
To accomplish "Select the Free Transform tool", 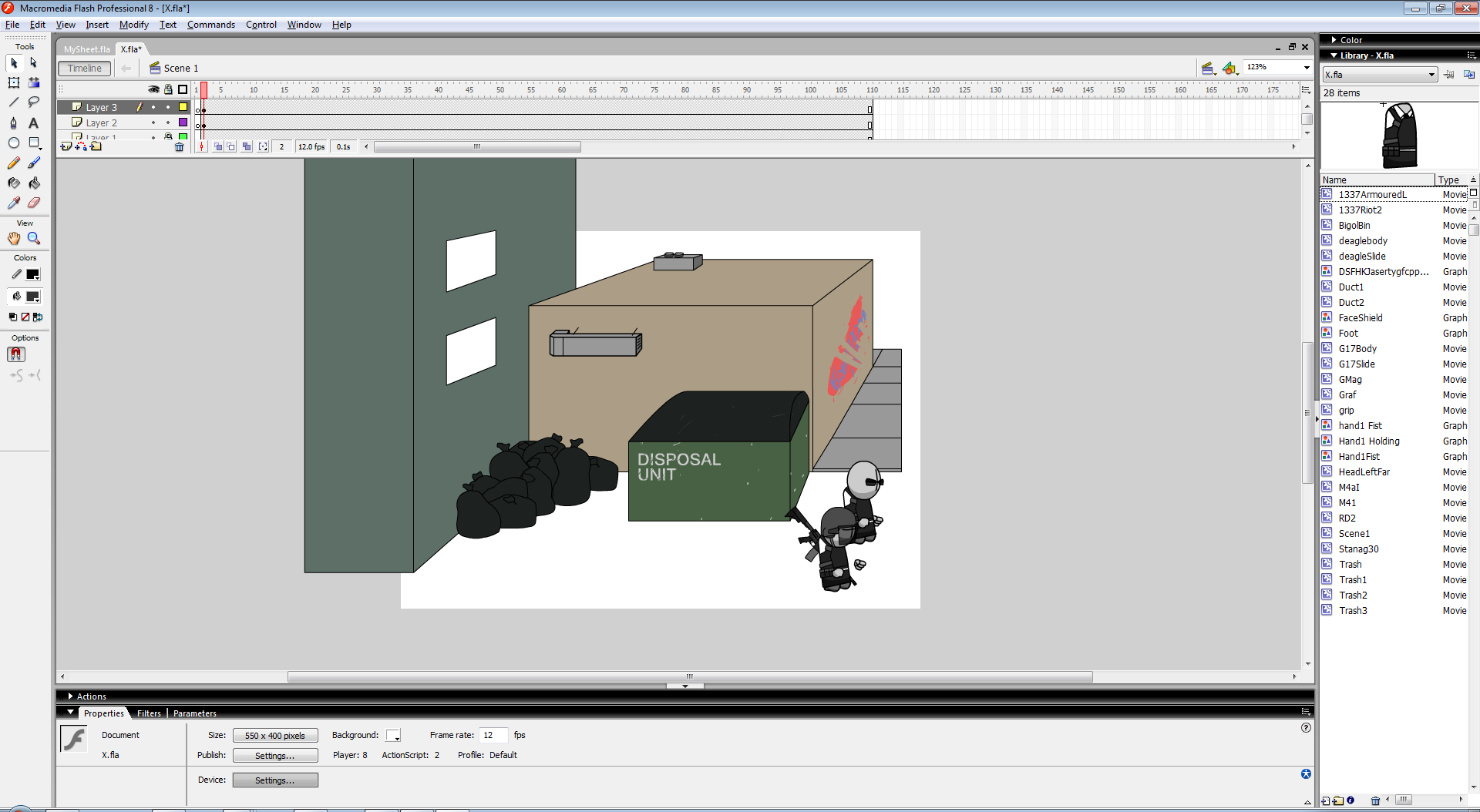I will 14,82.
